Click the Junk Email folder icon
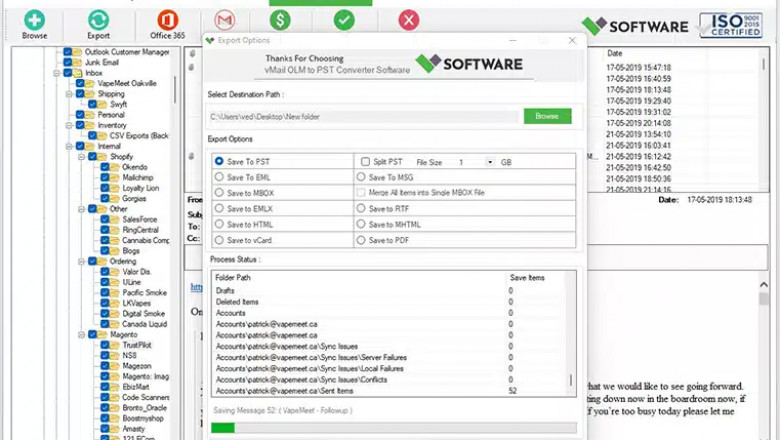Screen dimensions: 780x440 click(78, 63)
